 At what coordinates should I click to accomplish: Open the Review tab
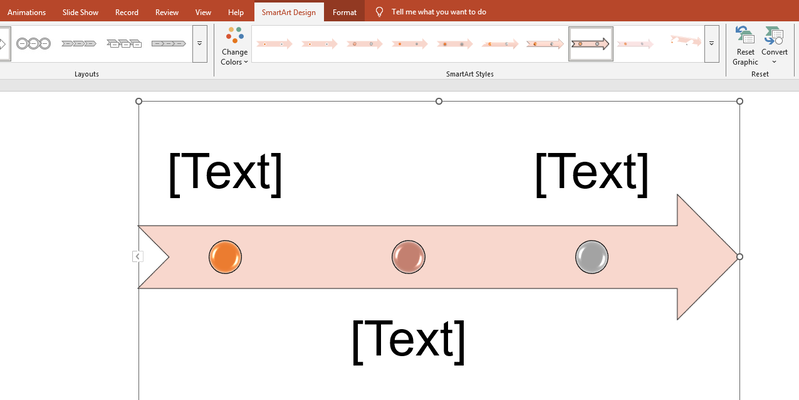point(168,12)
